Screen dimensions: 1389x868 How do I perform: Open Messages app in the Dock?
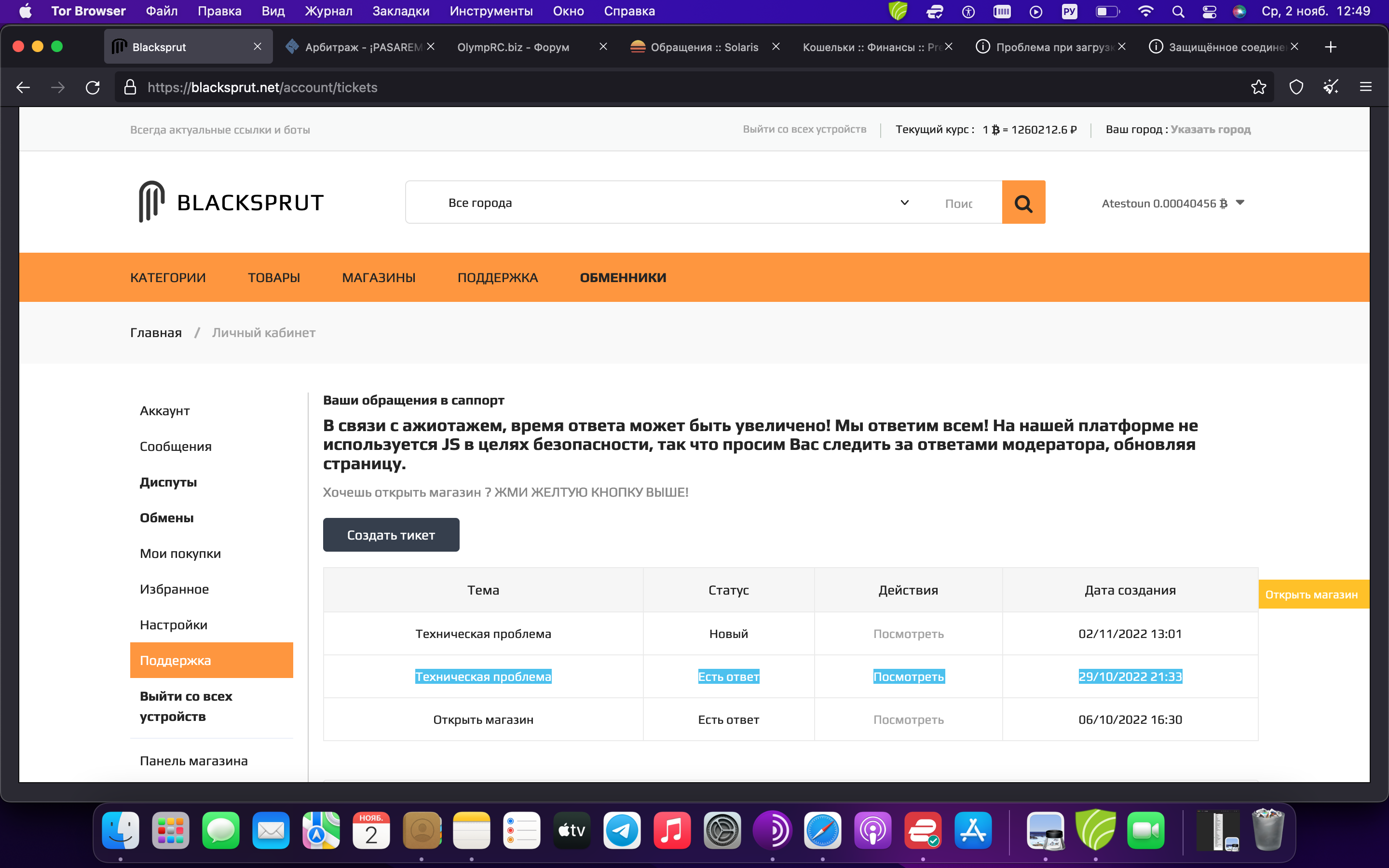coord(220,830)
